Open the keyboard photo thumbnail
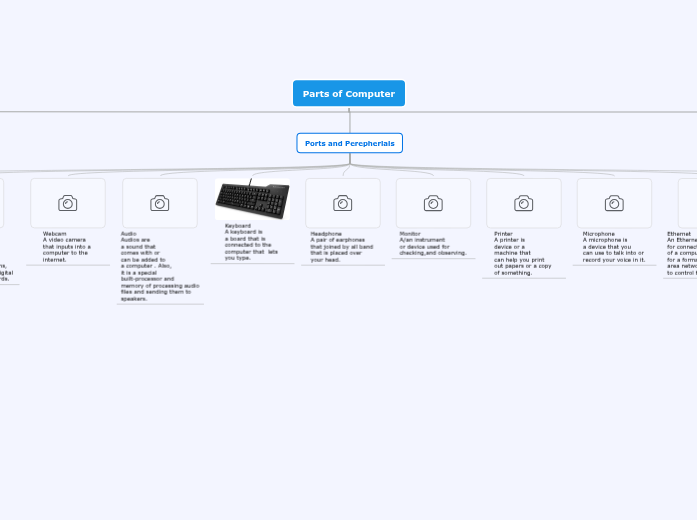Screen dimensions: 697x520 click(252, 199)
